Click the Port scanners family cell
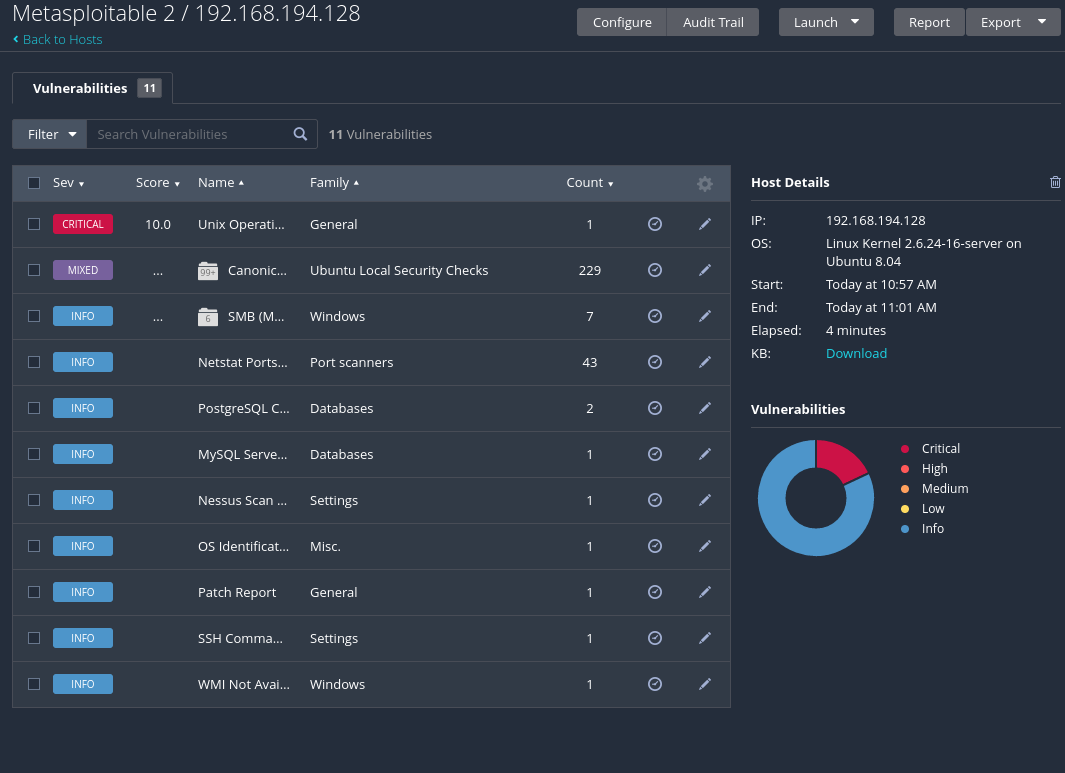The width and height of the screenshot is (1065, 773). (351, 362)
